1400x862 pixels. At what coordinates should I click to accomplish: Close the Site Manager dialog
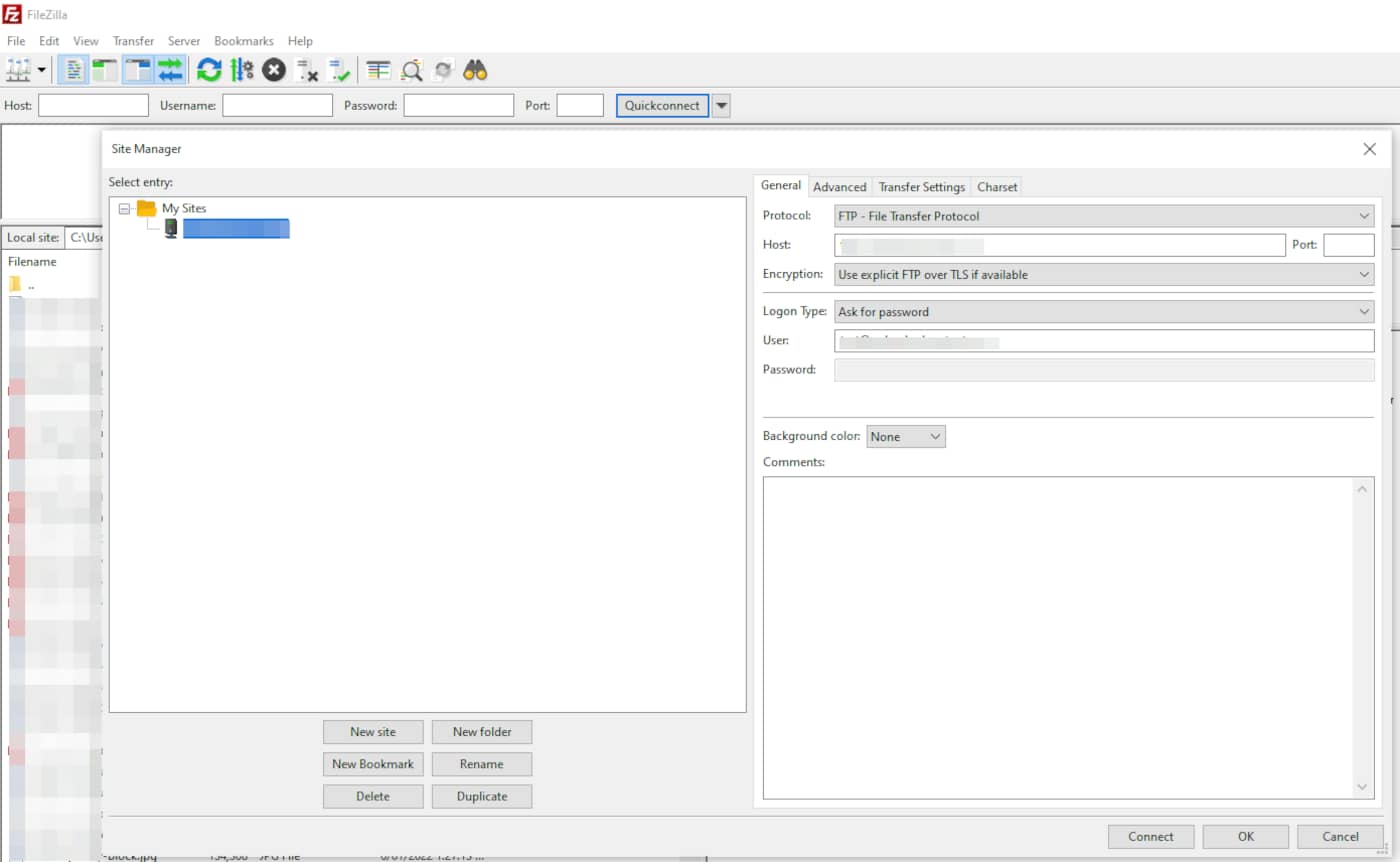click(1369, 149)
